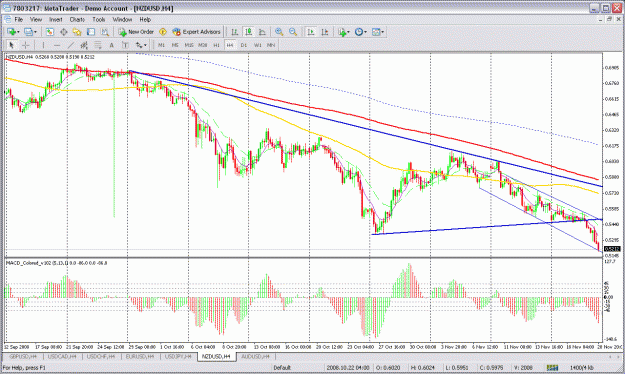
Task: Open the Data Window panel
Action: [x=63, y=32]
